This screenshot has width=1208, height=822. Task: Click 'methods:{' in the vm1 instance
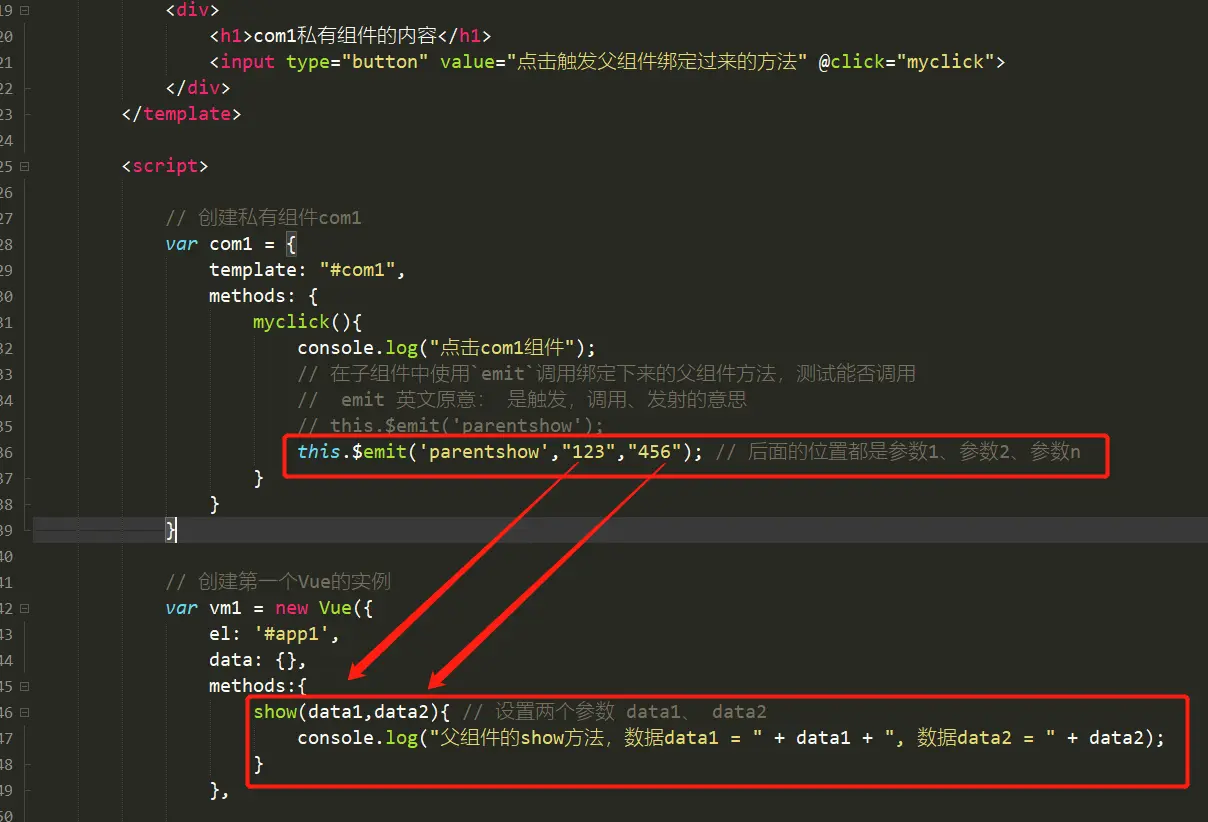tap(258, 686)
